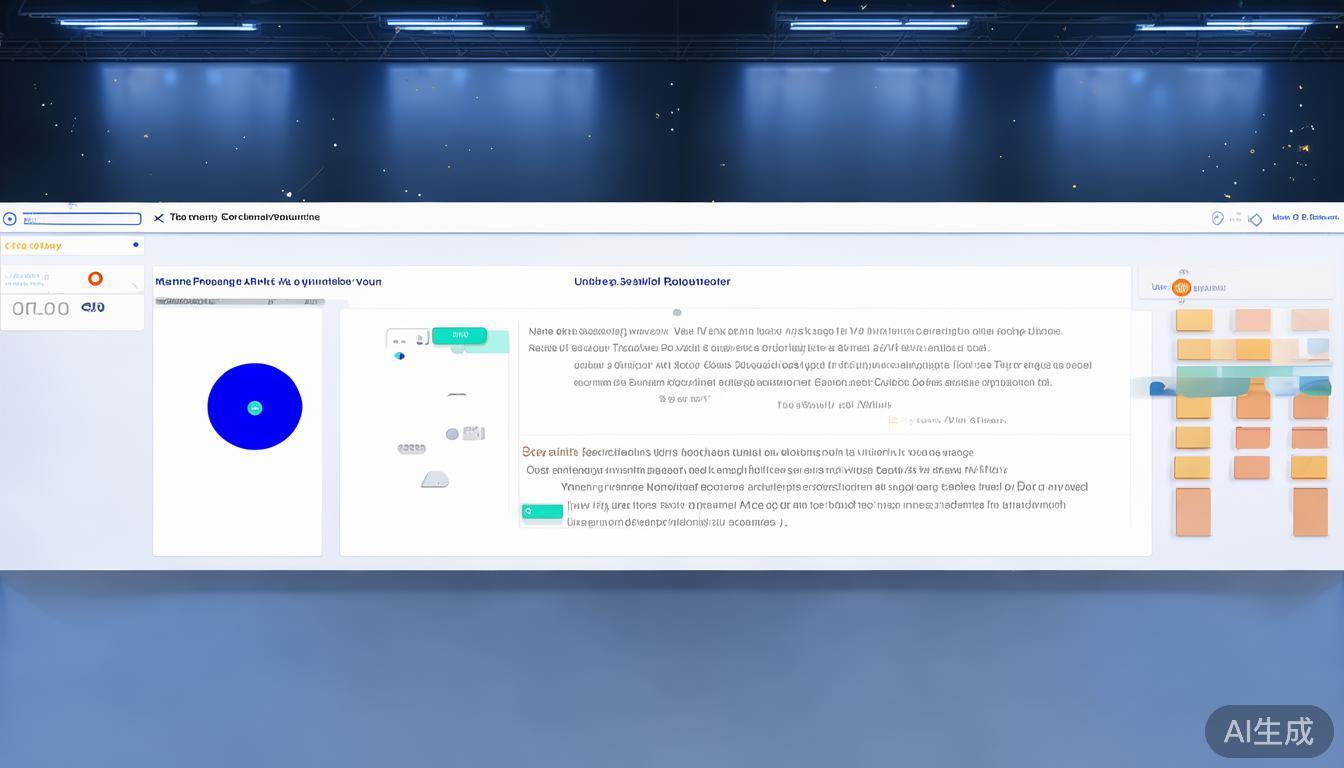
Task: Select the cloud shape icon in diagram panel
Action: [434, 480]
